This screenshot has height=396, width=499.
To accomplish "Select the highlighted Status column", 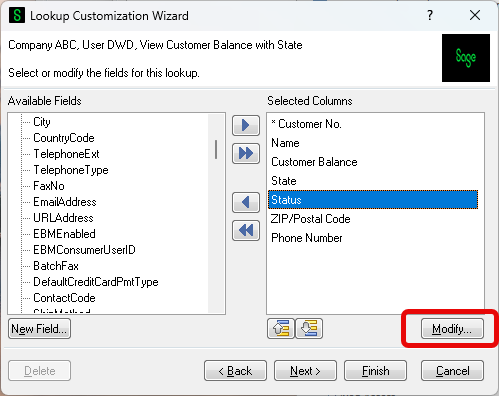I will 373,200.
